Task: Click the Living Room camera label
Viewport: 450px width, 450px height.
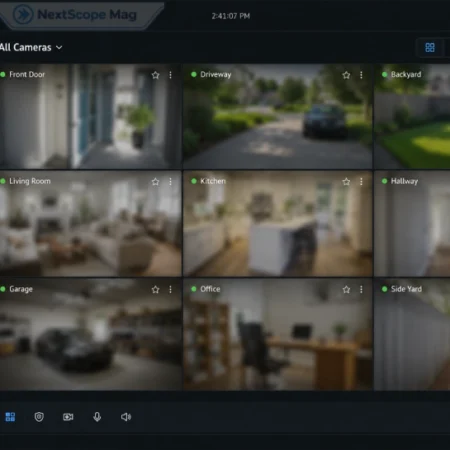Action: [30, 181]
